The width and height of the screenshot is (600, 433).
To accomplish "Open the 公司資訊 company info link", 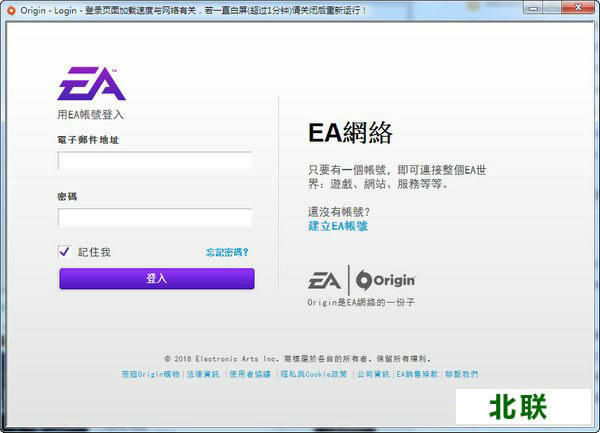I will tap(373, 374).
